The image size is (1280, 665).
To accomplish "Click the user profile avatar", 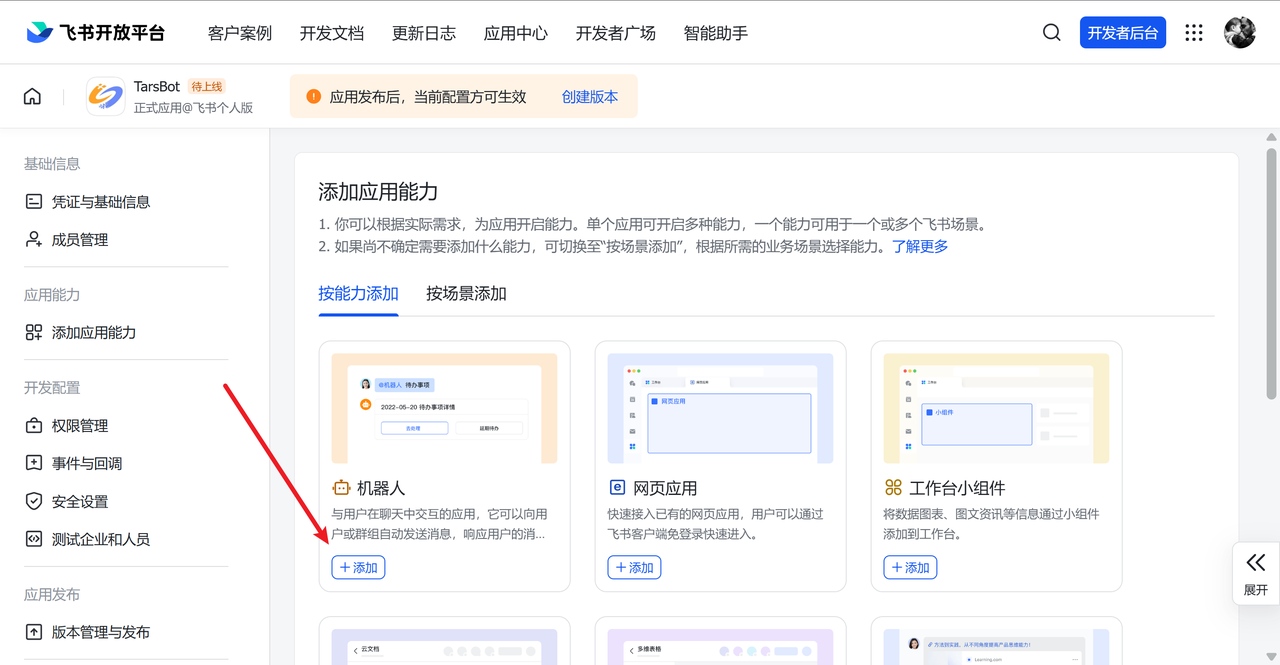I will pos(1240,32).
